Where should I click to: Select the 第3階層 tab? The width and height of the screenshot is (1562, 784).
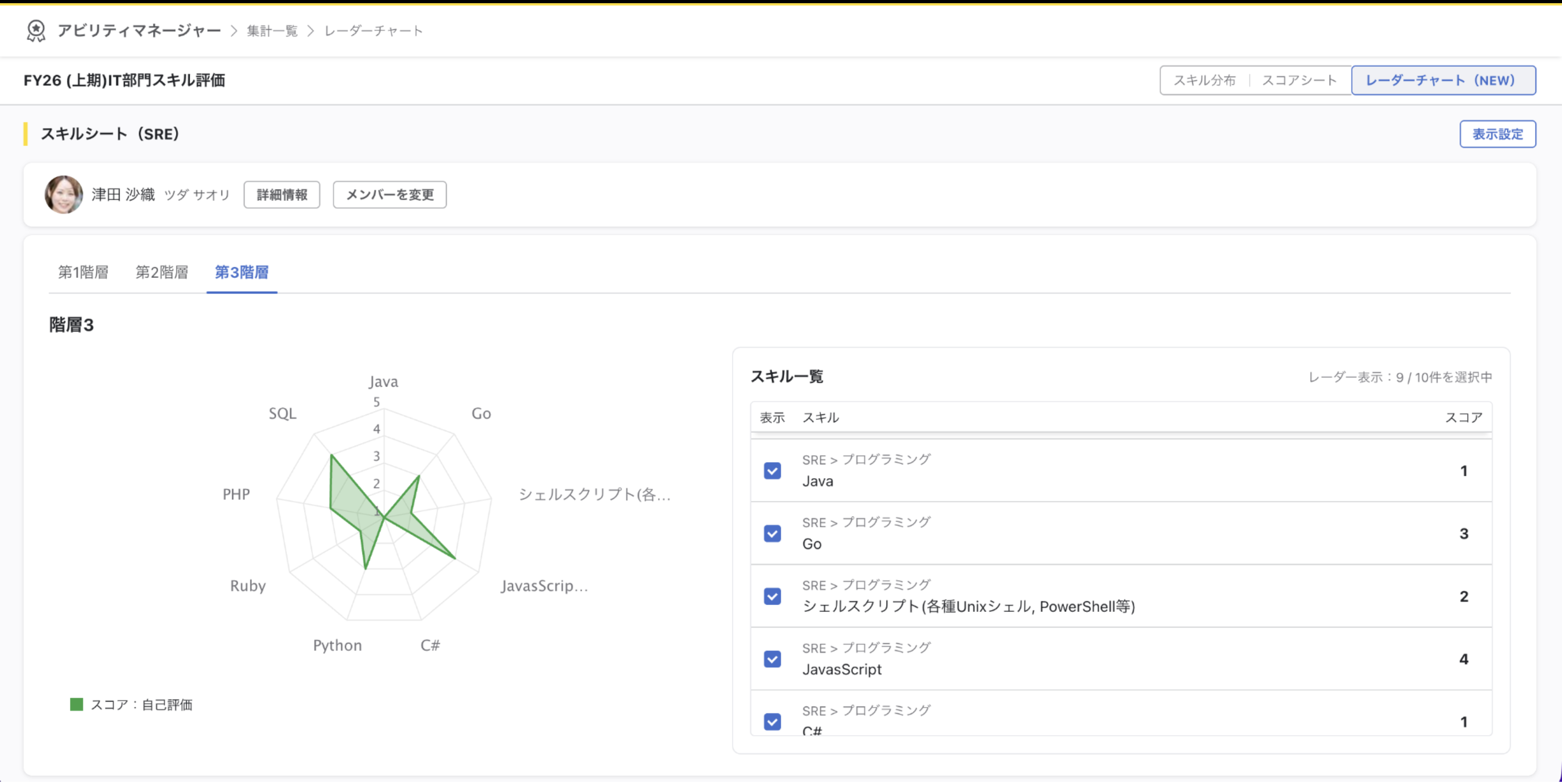[x=241, y=272]
